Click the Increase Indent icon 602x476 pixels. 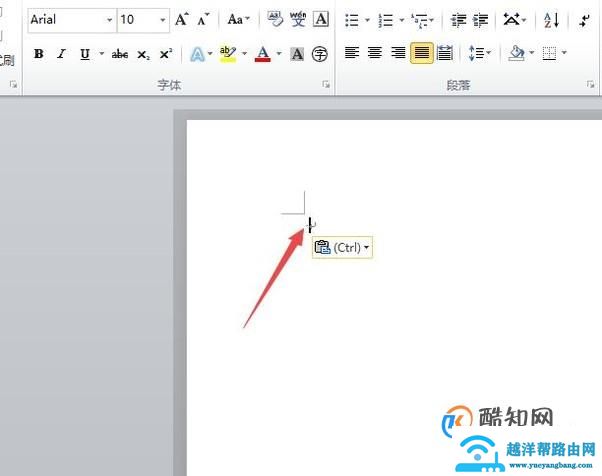481,20
